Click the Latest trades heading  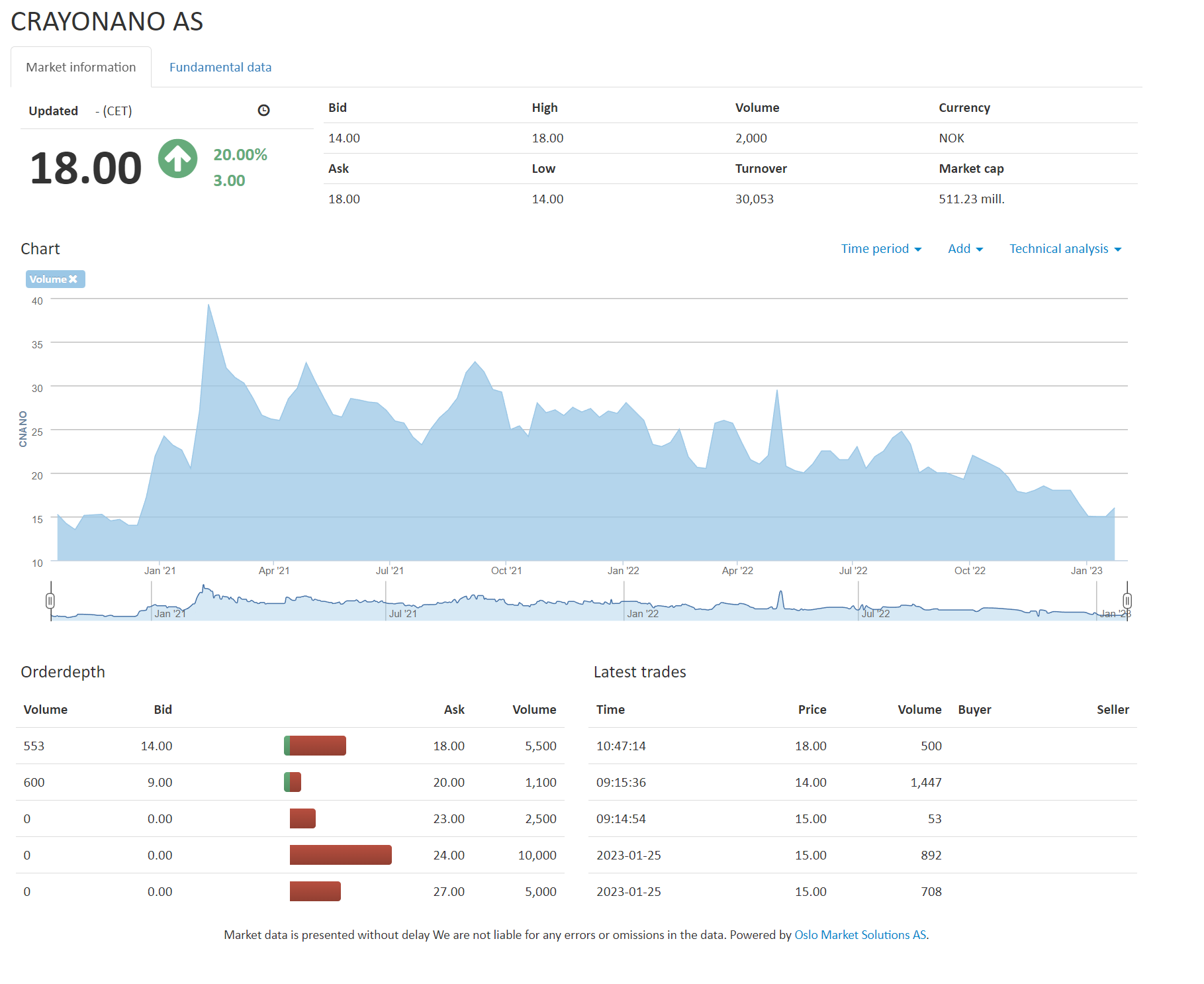point(639,671)
